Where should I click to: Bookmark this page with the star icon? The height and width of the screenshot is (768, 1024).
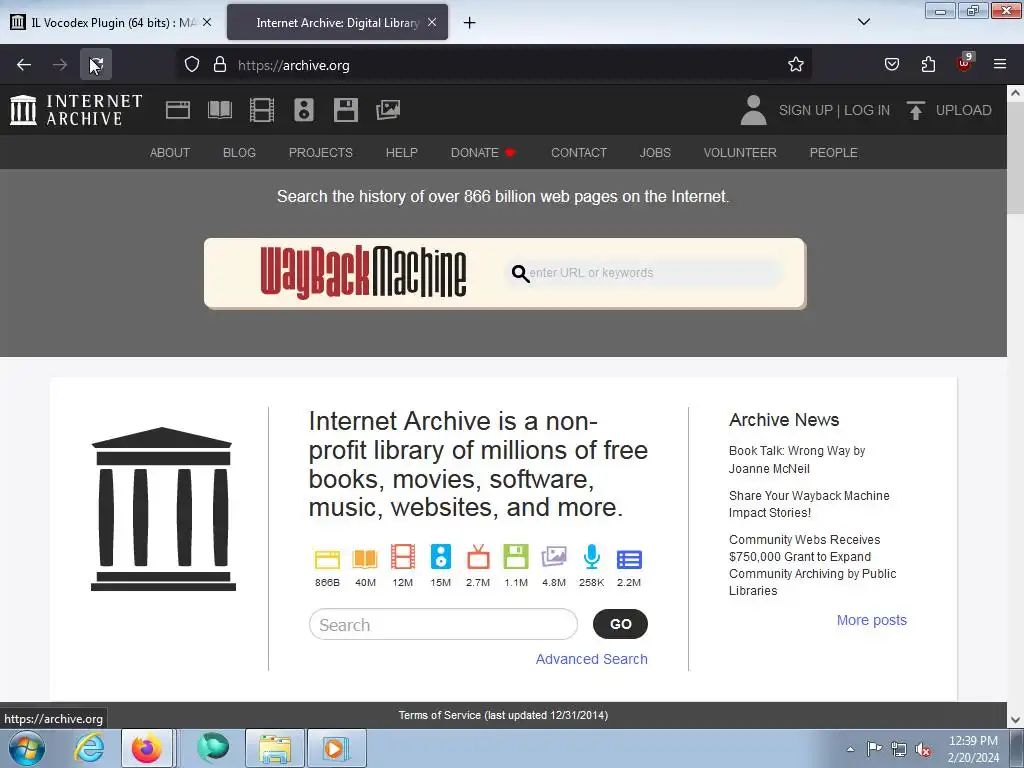[795, 65]
